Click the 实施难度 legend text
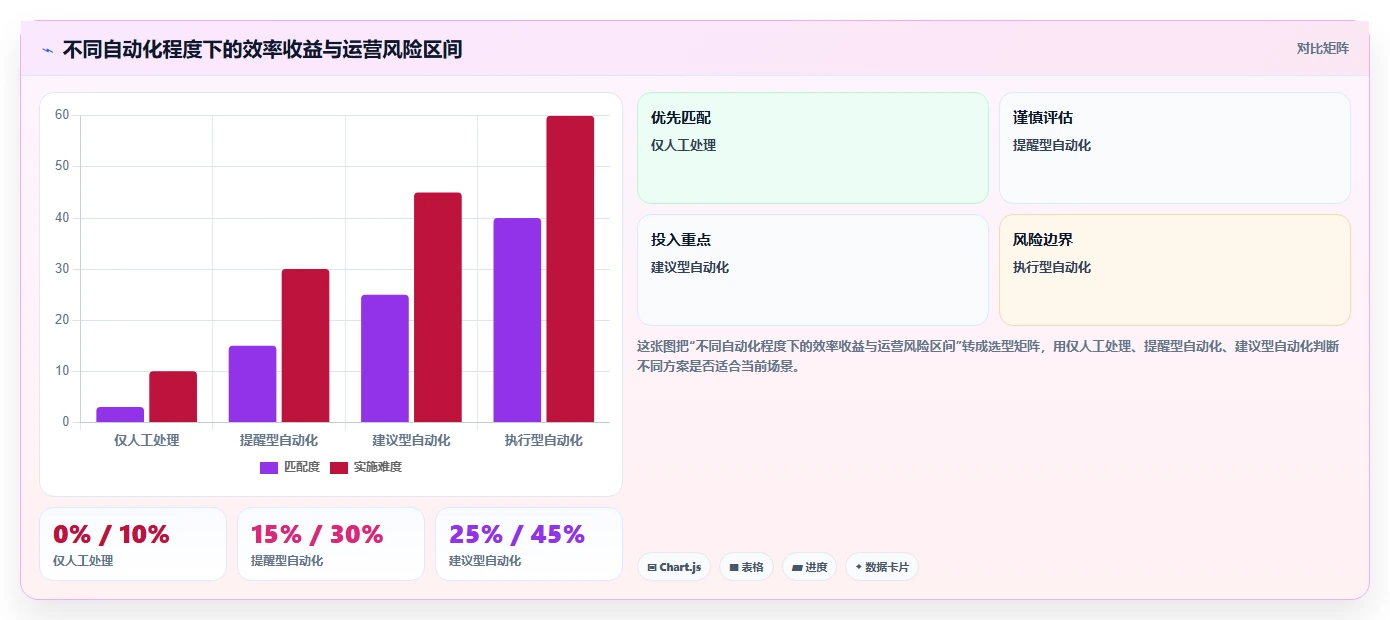Screen dimensions: 1390x620 tap(378, 467)
